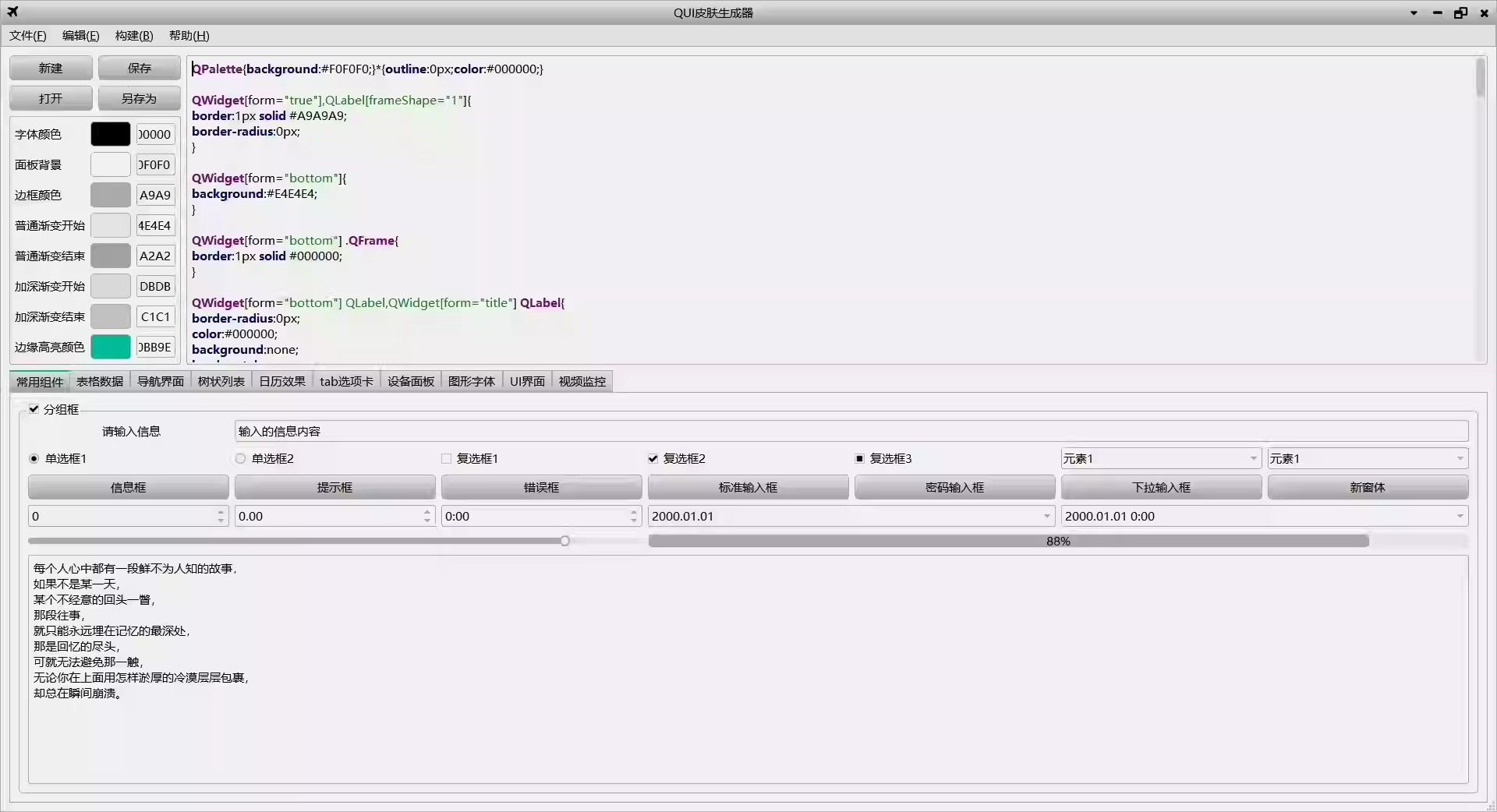This screenshot has height=812, width=1497.
Task: Pick the 边框颜色 gray swatch
Action: [111, 195]
